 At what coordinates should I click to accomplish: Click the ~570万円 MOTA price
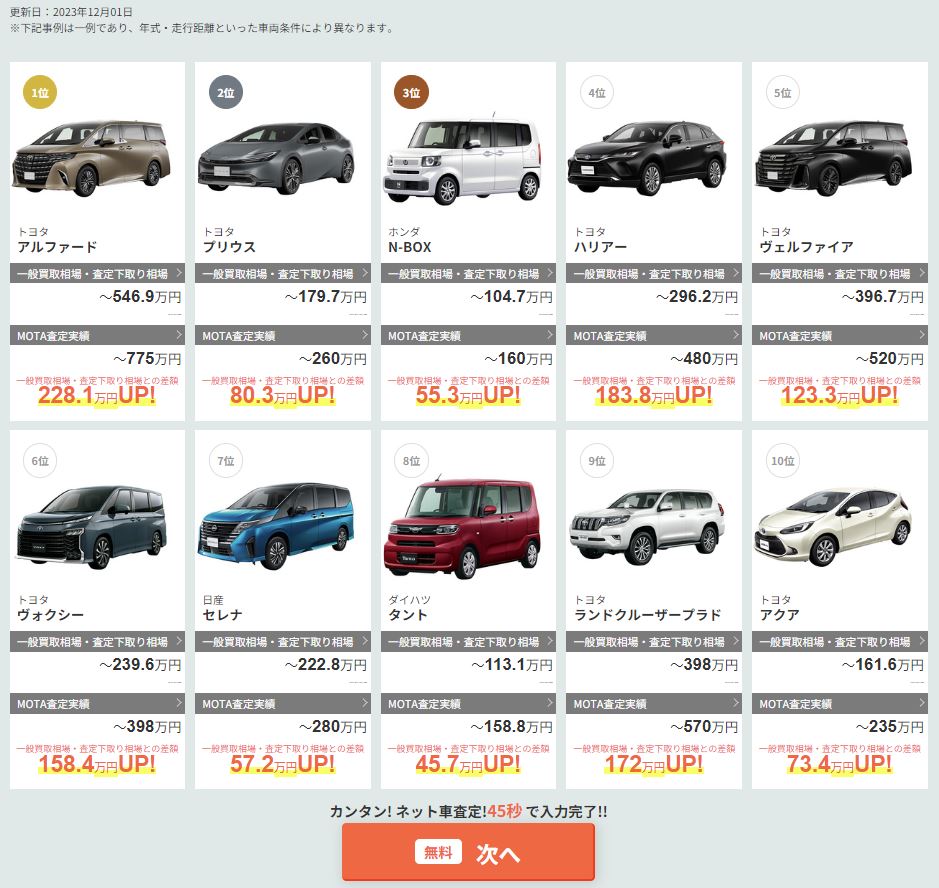[x=704, y=726]
